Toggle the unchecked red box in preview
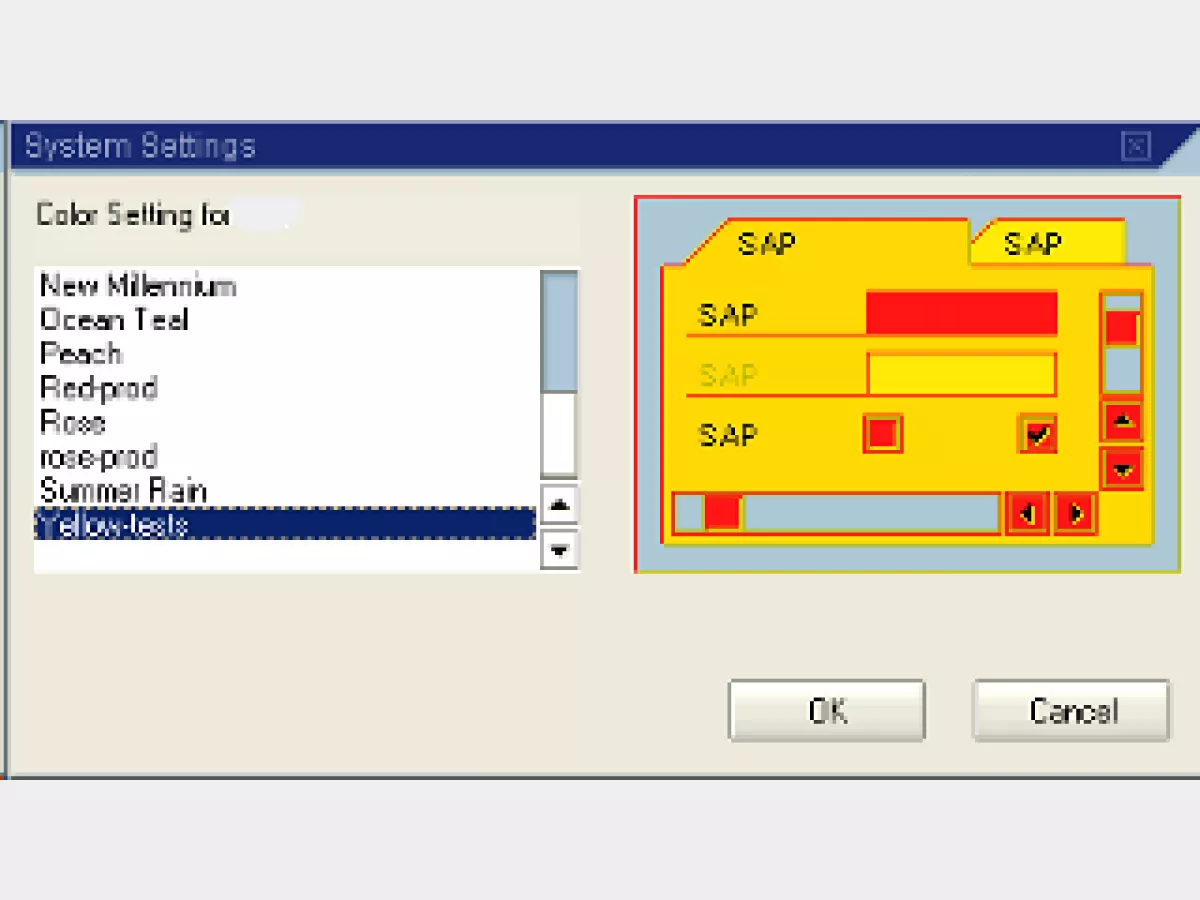Viewport: 1200px width, 900px height. pyautogui.click(x=883, y=434)
